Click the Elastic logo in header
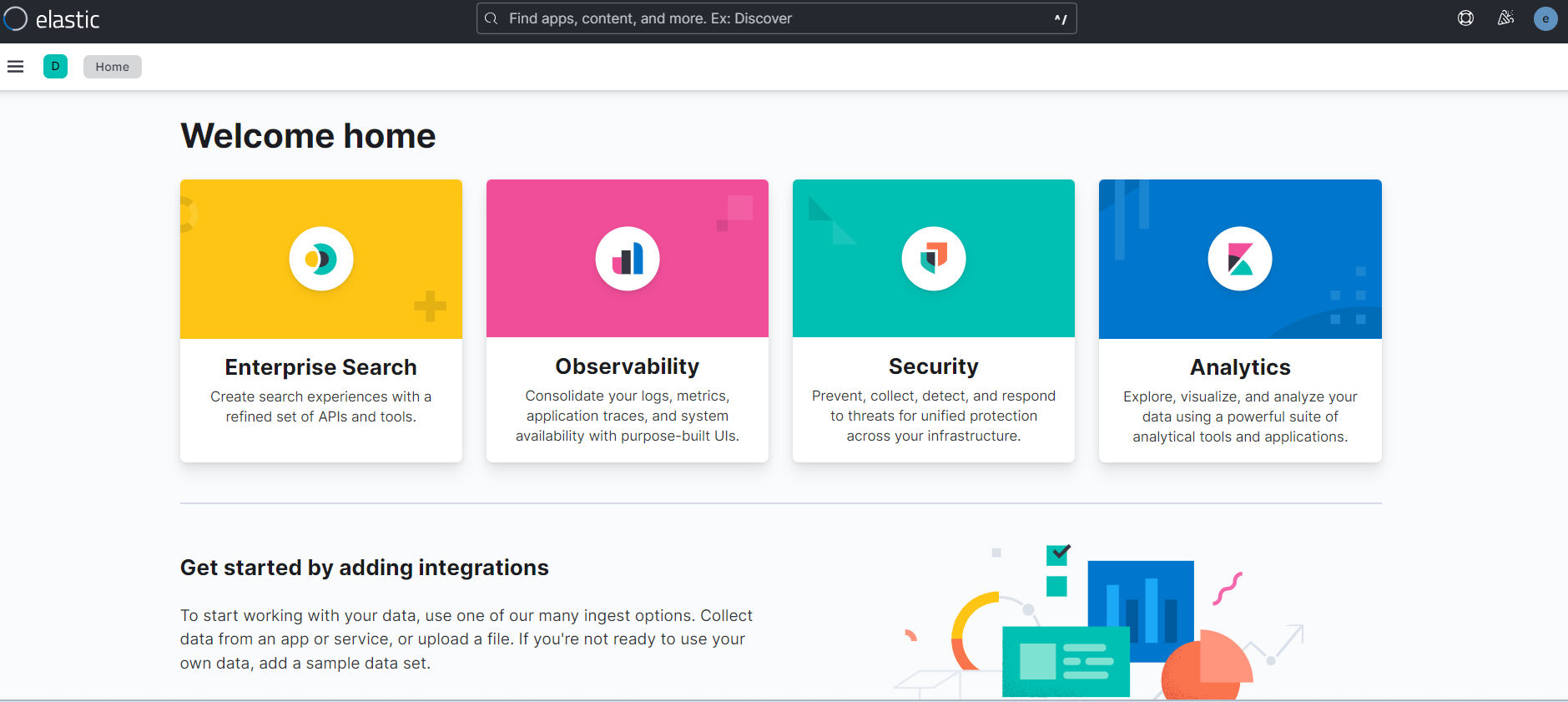1568x702 pixels. (x=52, y=19)
